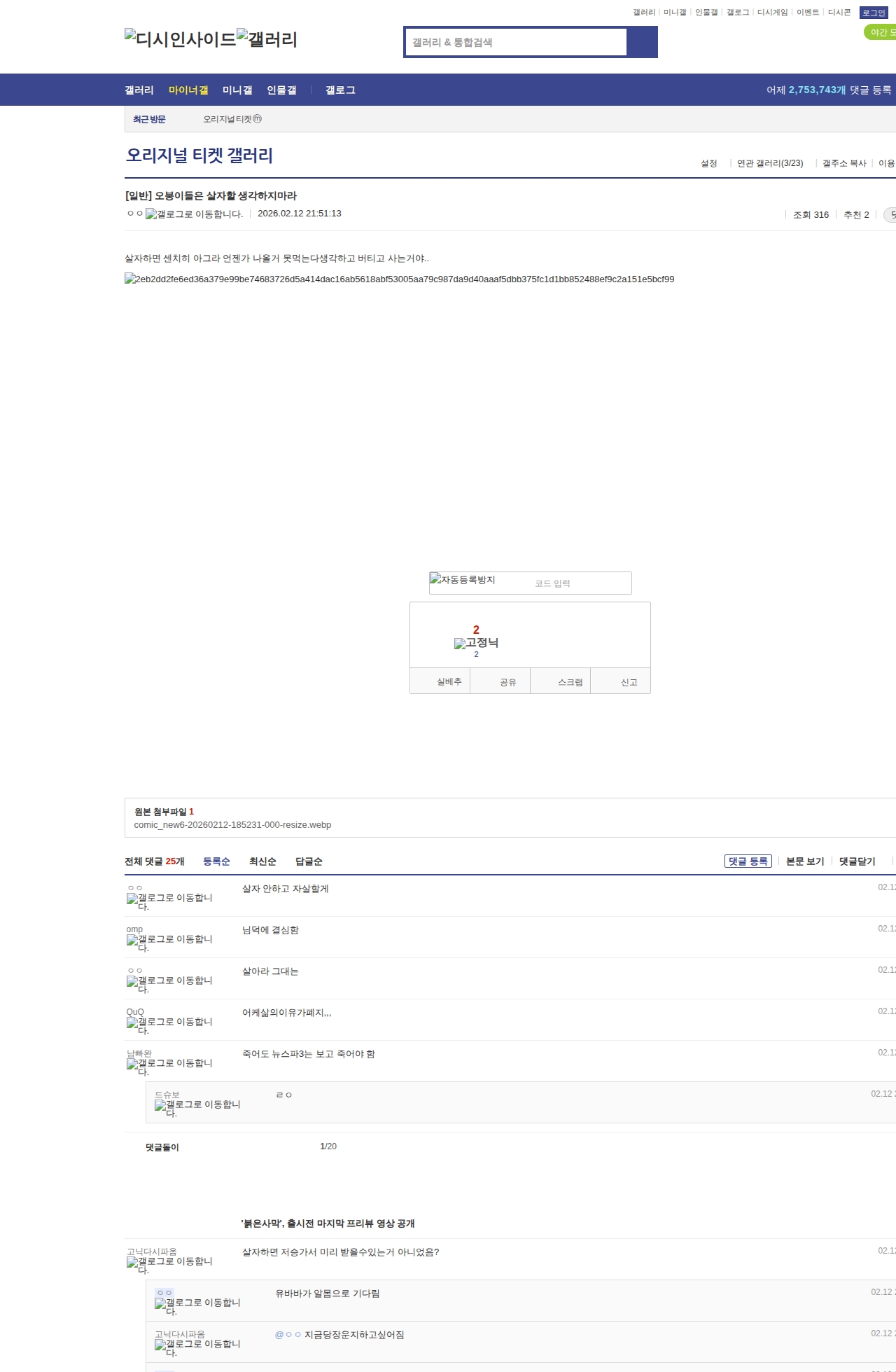Click reply author name 드슈보
Screen dimensions: 896x1372
click(x=167, y=1095)
